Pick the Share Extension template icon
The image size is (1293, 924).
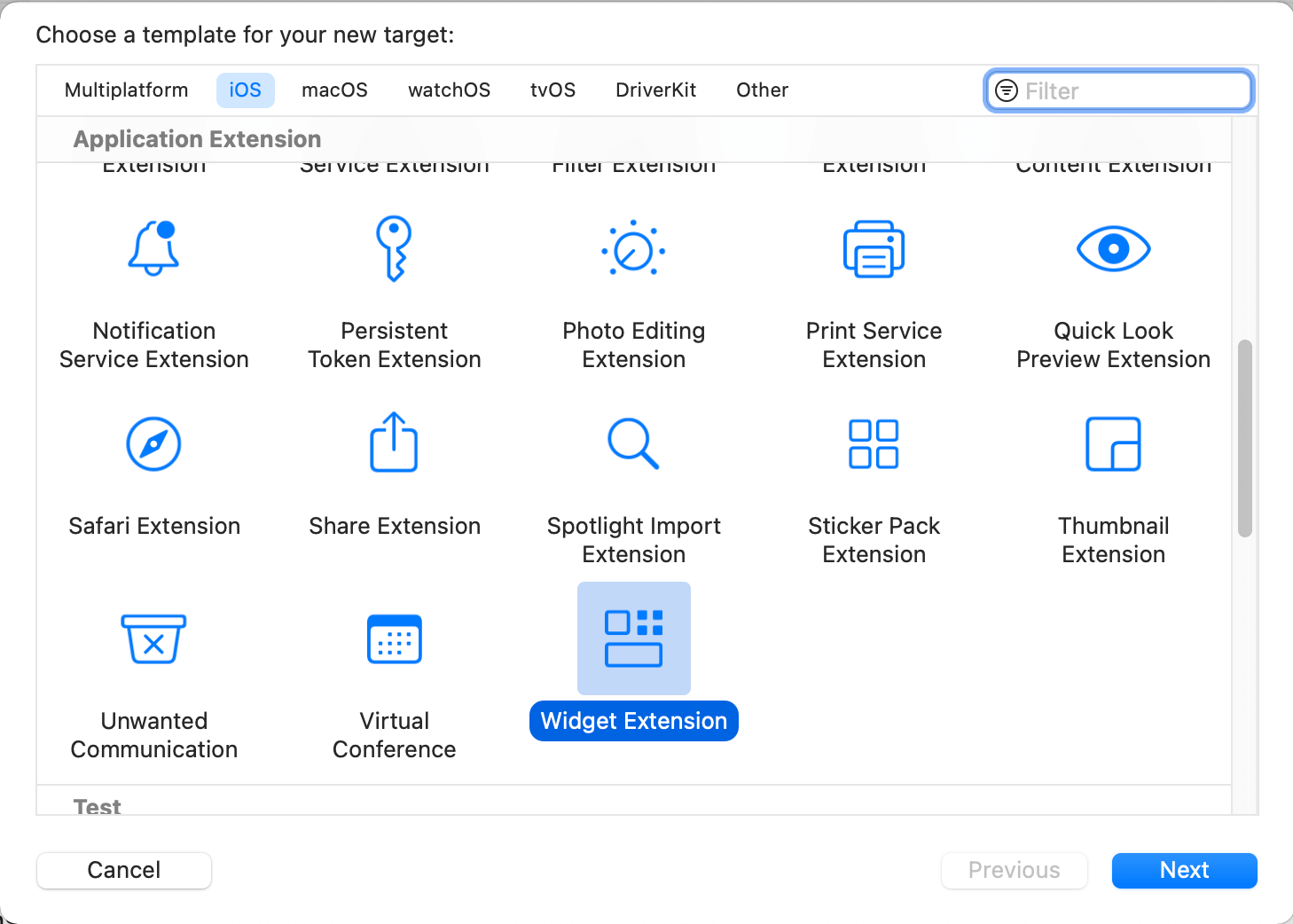[x=394, y=442]
